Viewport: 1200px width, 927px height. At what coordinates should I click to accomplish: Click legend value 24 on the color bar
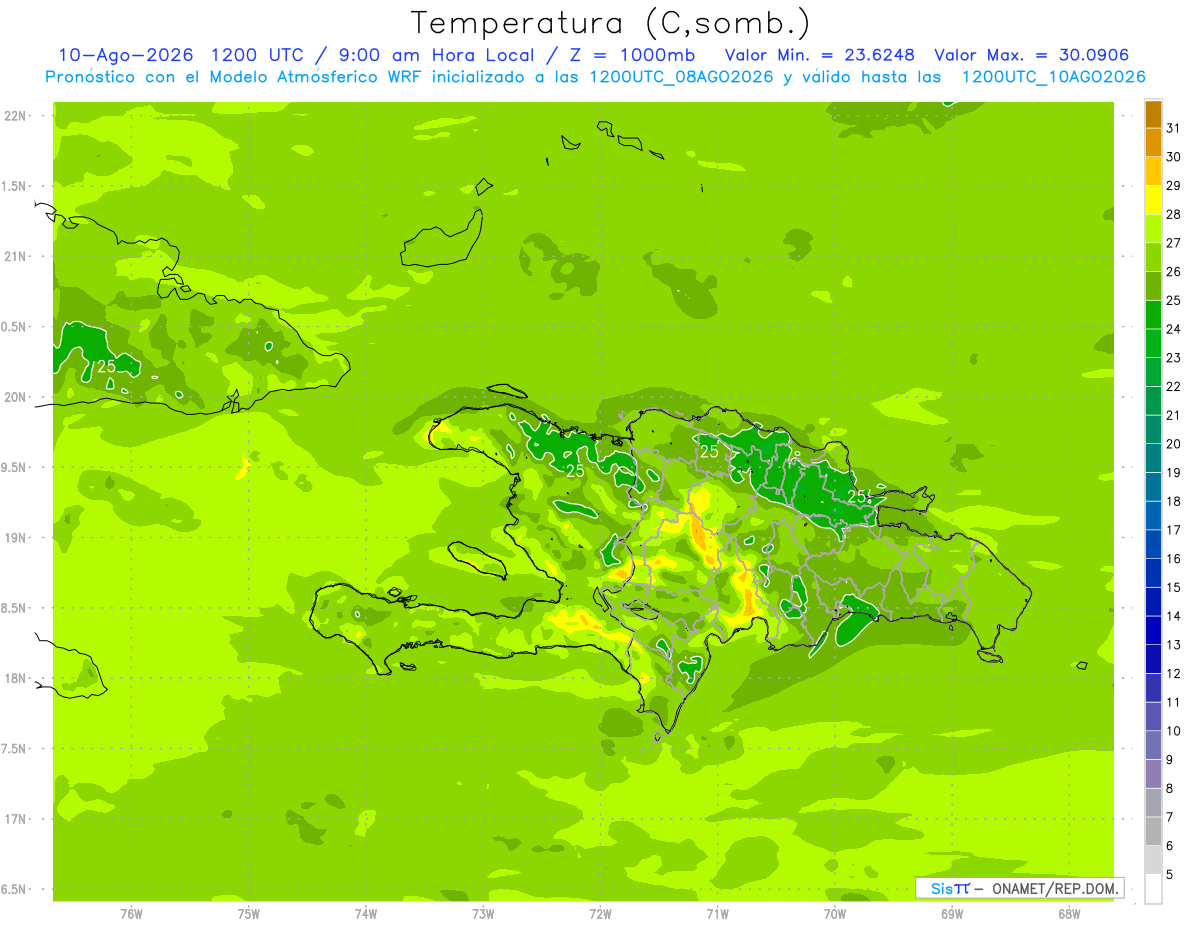pyautogui.click(x=1174, y=329)
